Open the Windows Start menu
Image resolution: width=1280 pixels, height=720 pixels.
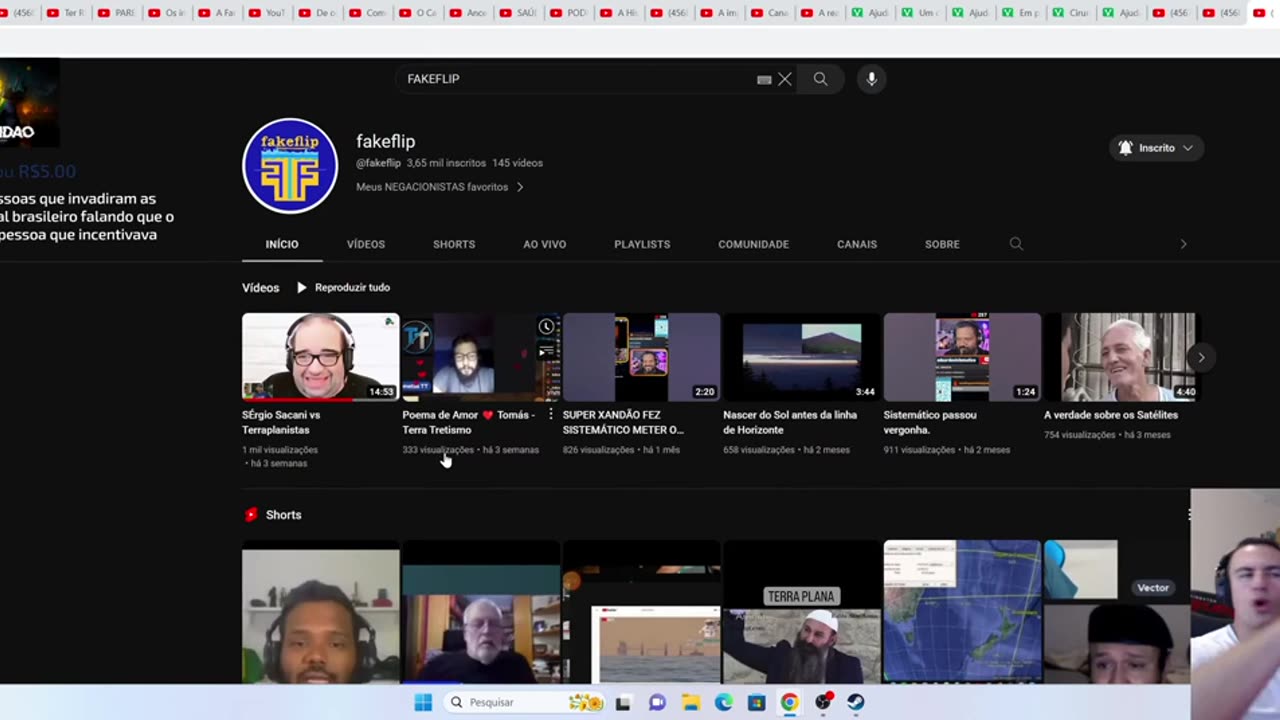423,703
